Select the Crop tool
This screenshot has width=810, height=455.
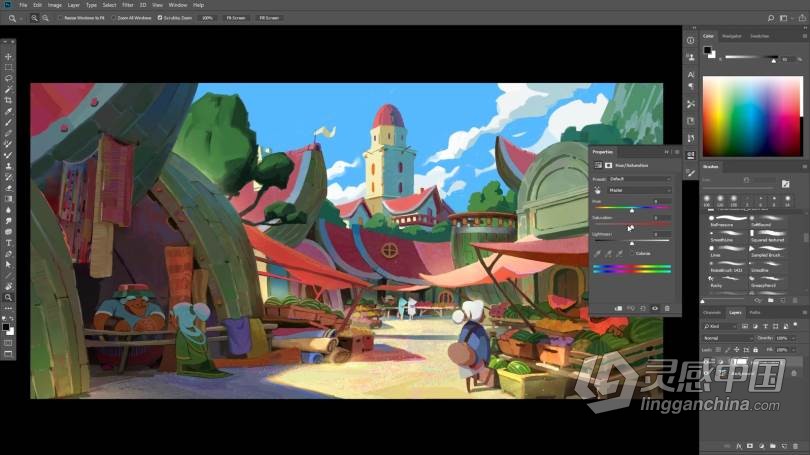point(8,100)
